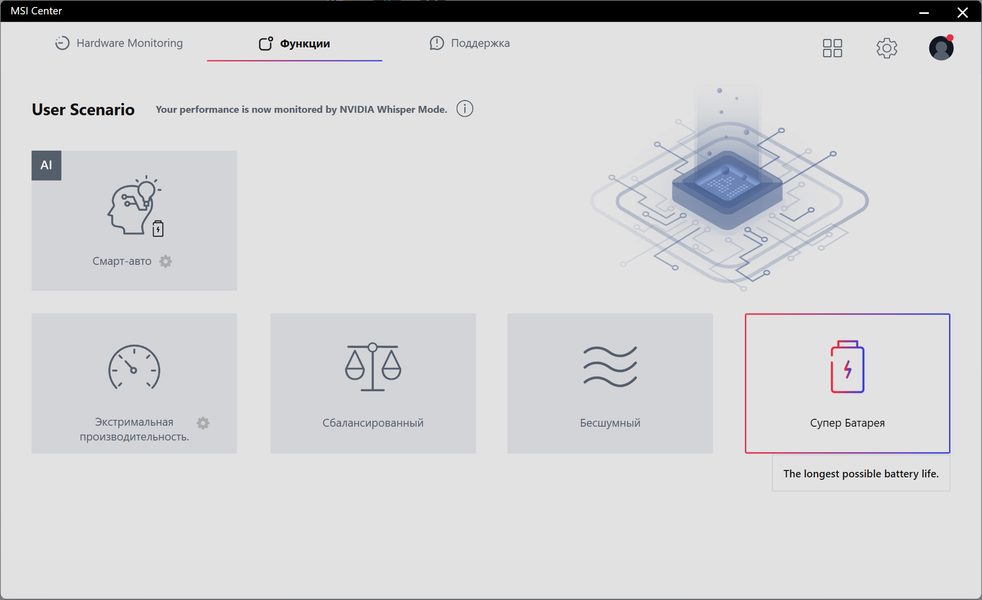
Task: Show NVIDIA Whisper Mode info icon
Action: (x=465, y=109)
